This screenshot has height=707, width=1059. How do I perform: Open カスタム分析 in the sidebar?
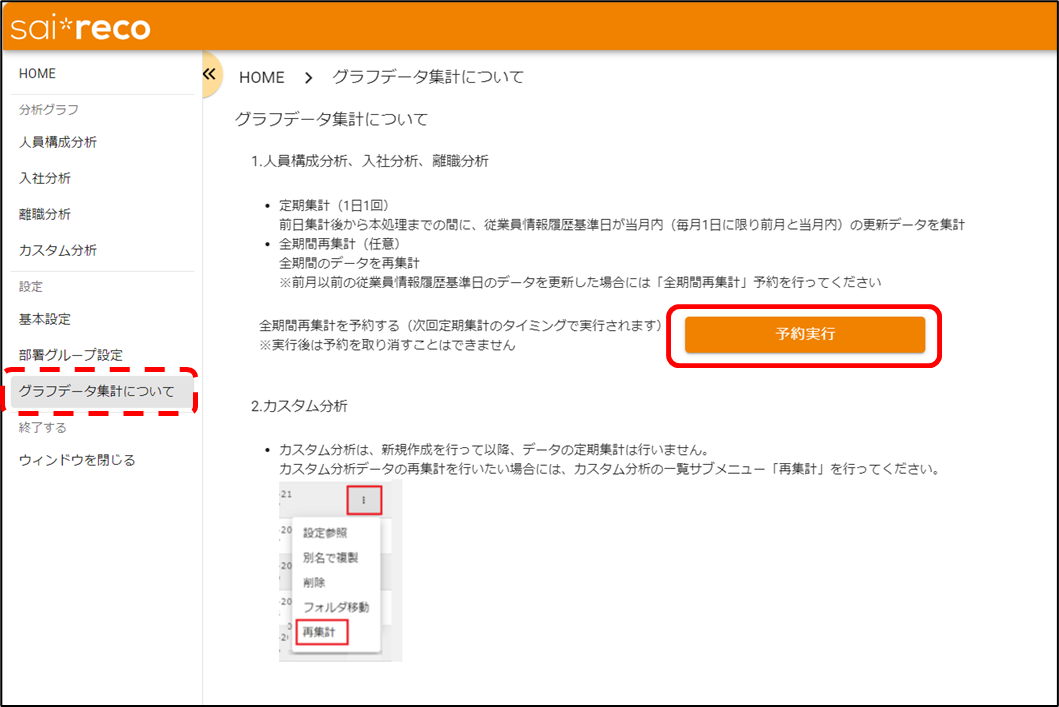pos(58,250)
